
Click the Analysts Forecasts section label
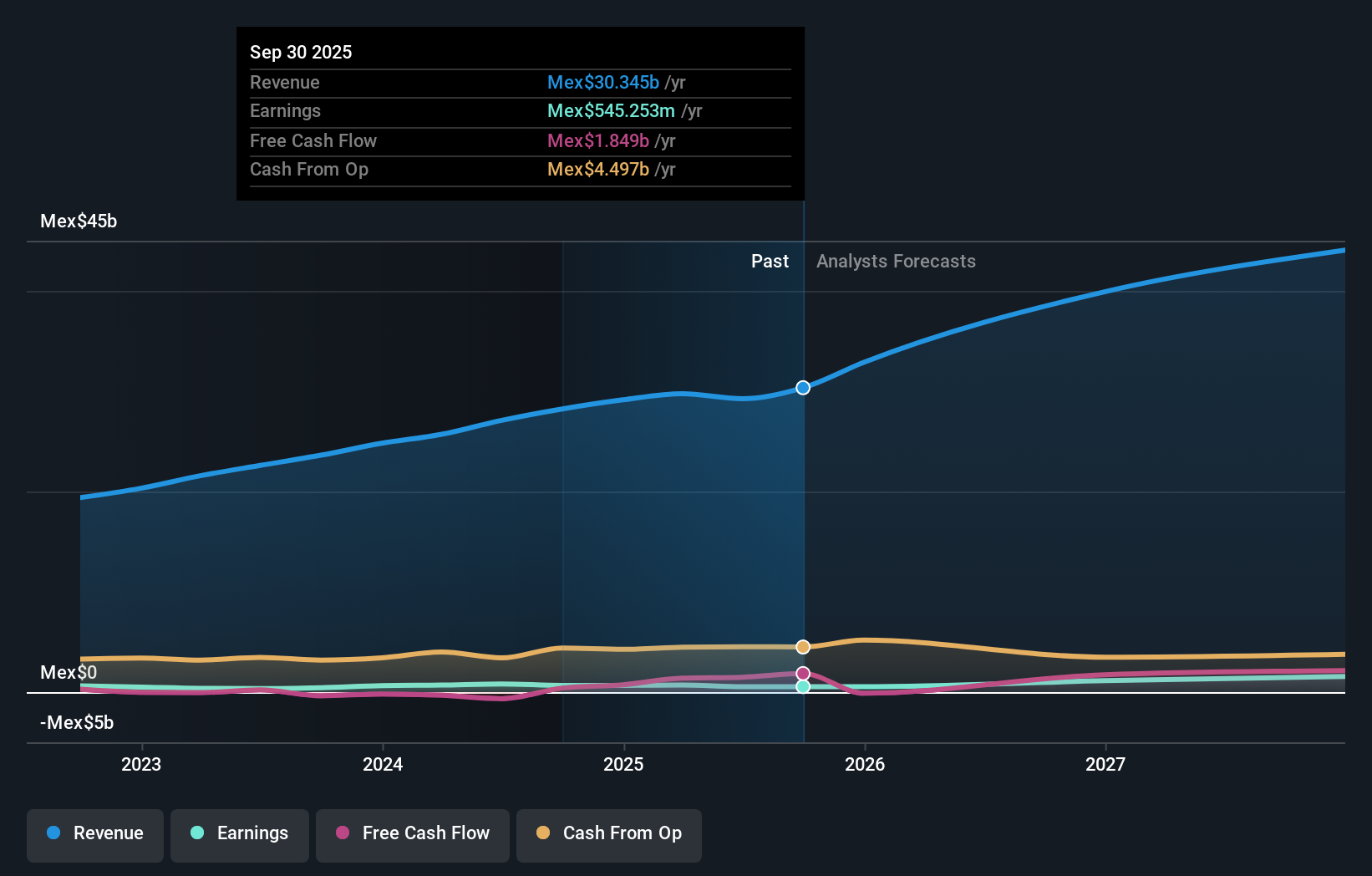point(896,261)
